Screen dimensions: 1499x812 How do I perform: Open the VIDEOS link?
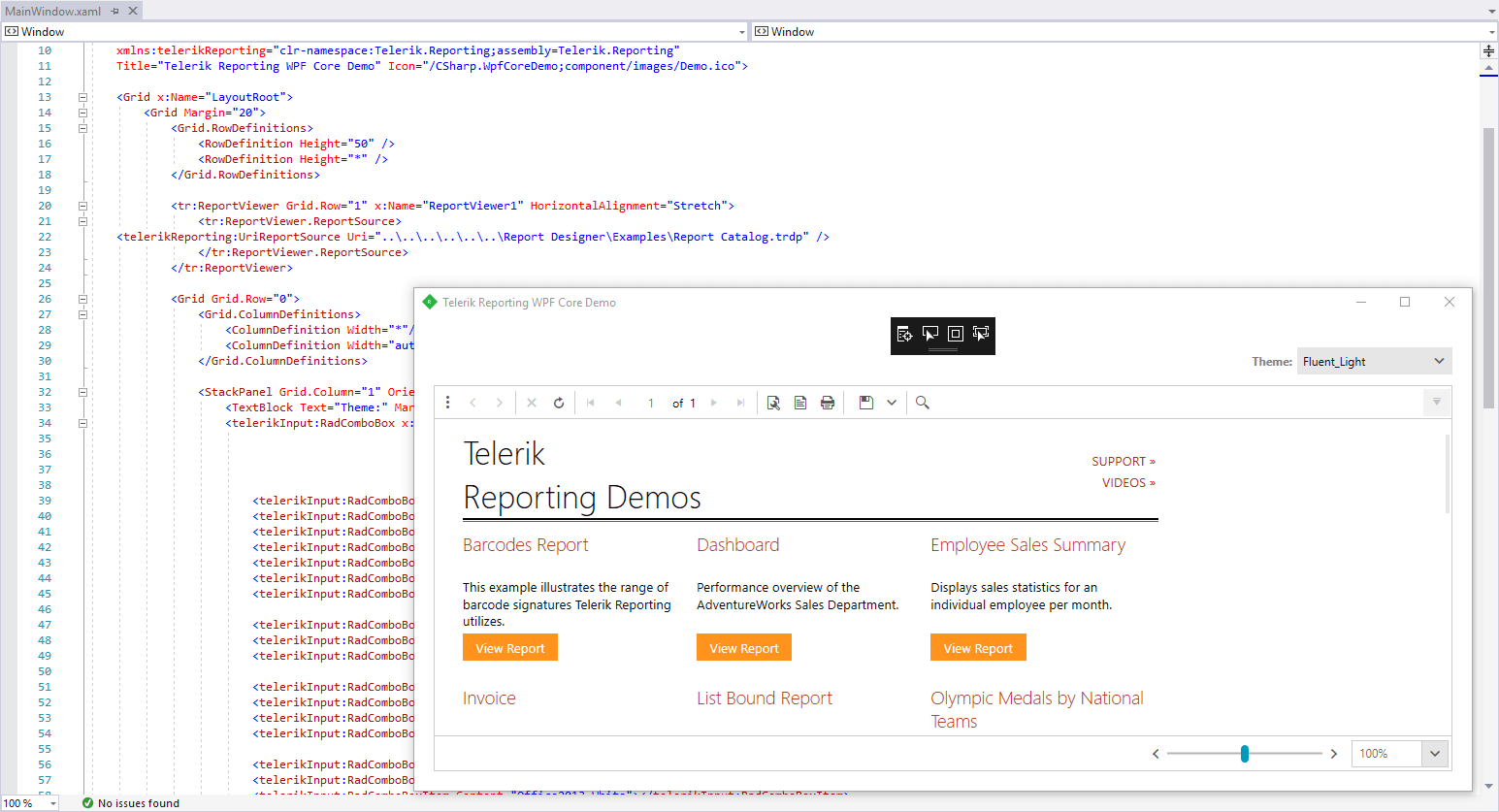(x=1128, y=483)
